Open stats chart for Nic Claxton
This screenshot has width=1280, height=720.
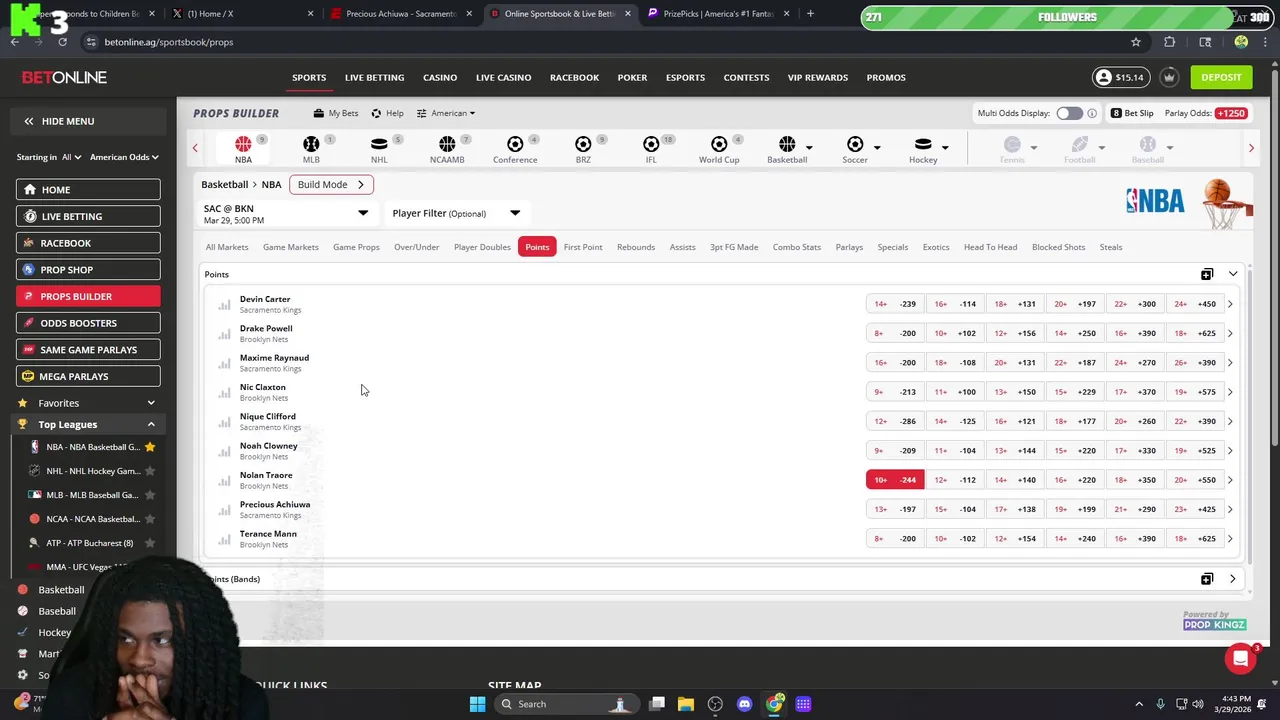point(224,392)
